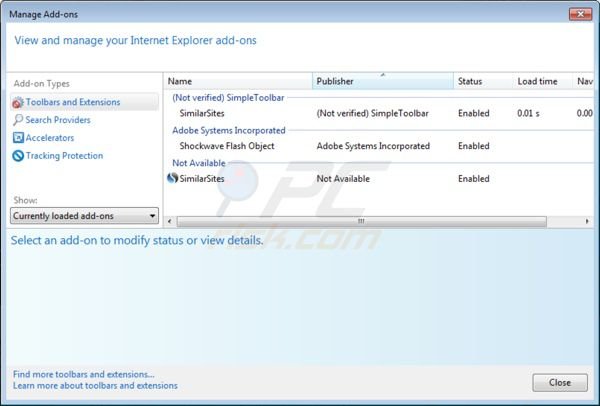
Task: Click Enabled status of Shockwave Flash Object
Action: click(474, 146)
